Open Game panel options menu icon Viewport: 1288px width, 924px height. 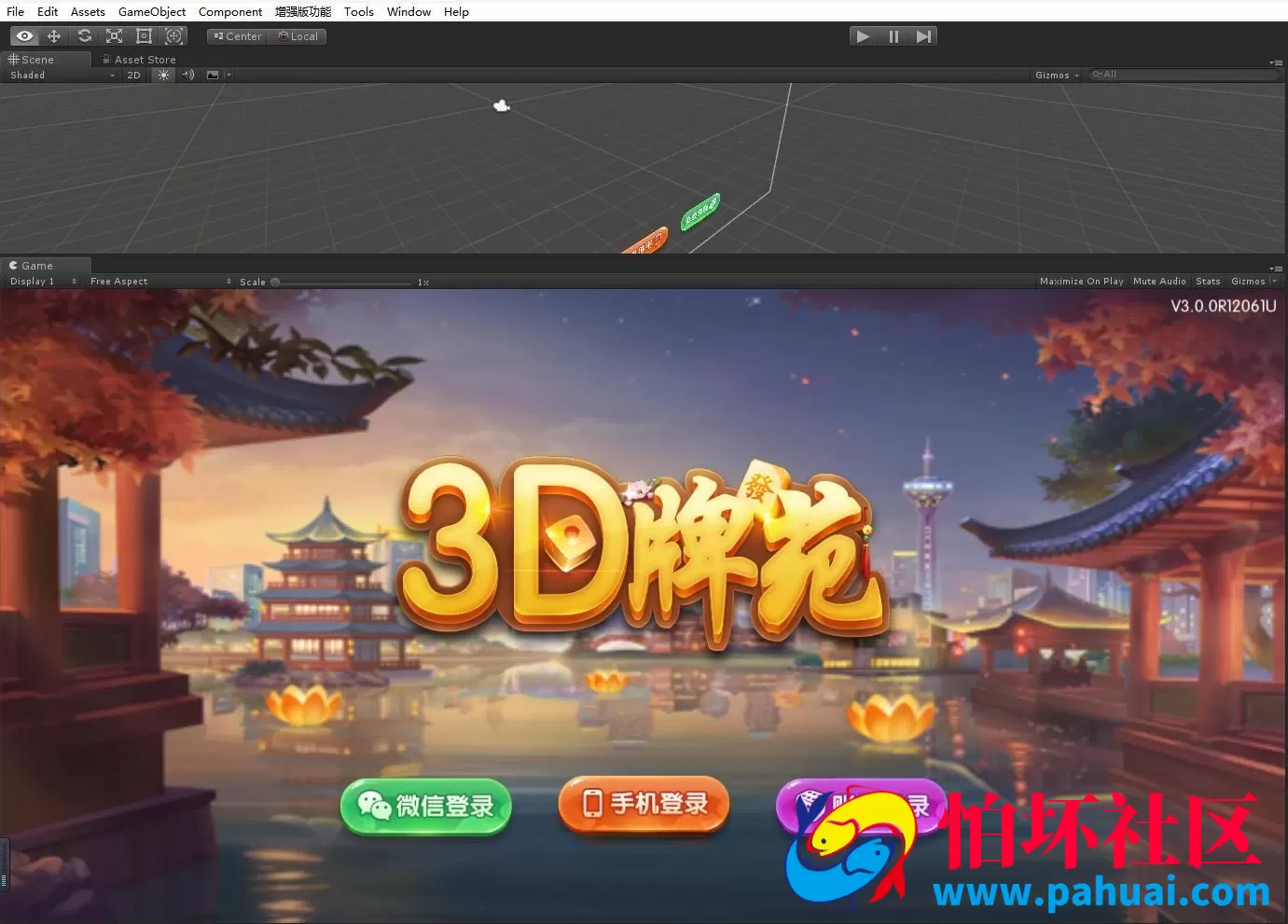pos(1276,269)
